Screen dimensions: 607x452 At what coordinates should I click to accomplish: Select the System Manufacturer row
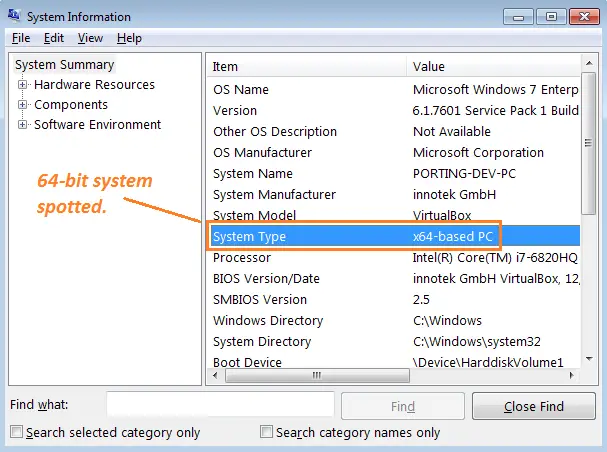pyautogui.click(x=393, y=194)
